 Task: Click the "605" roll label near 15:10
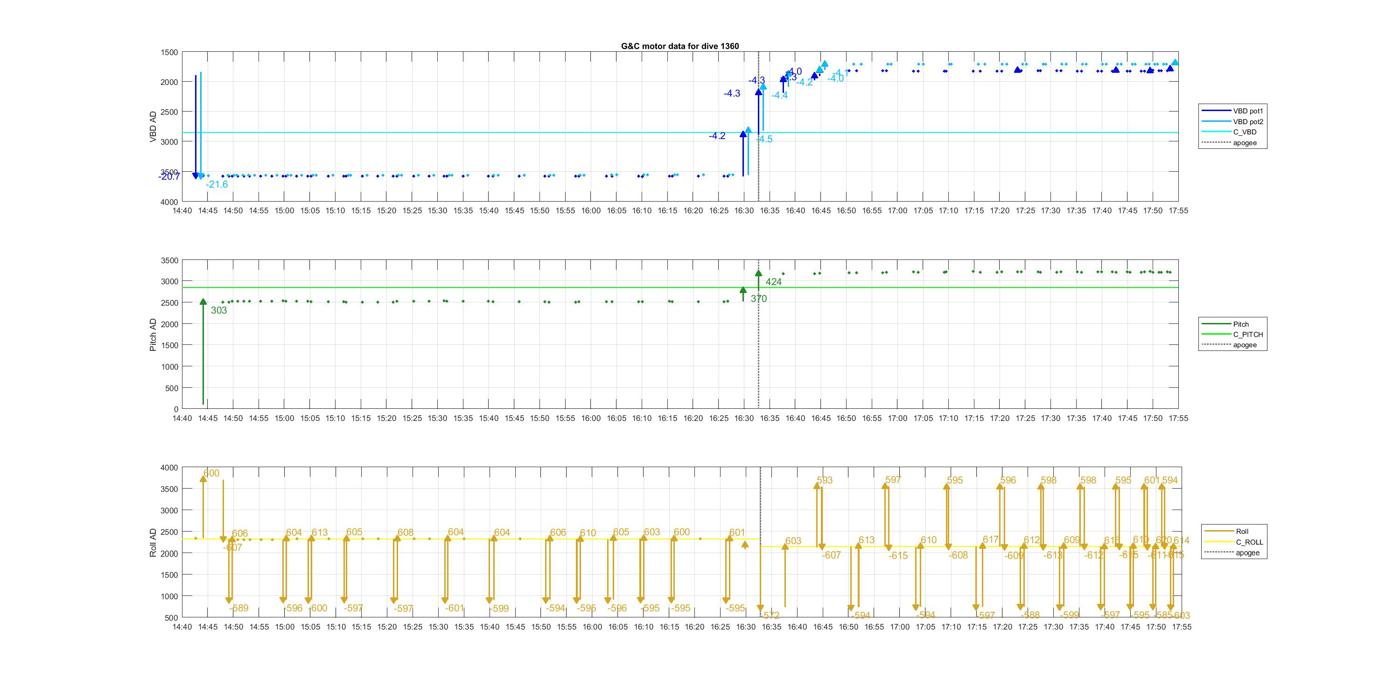(354, 533)
